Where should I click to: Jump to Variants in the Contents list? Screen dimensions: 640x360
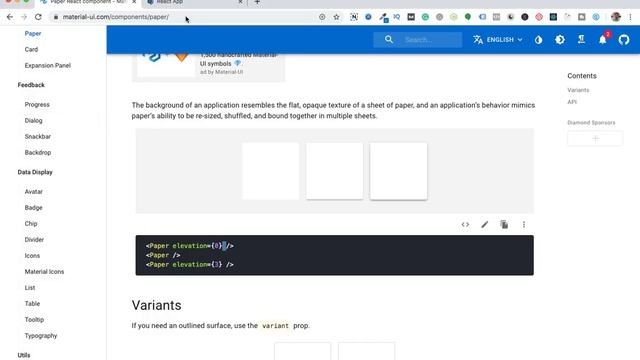[x=578, y=90]
